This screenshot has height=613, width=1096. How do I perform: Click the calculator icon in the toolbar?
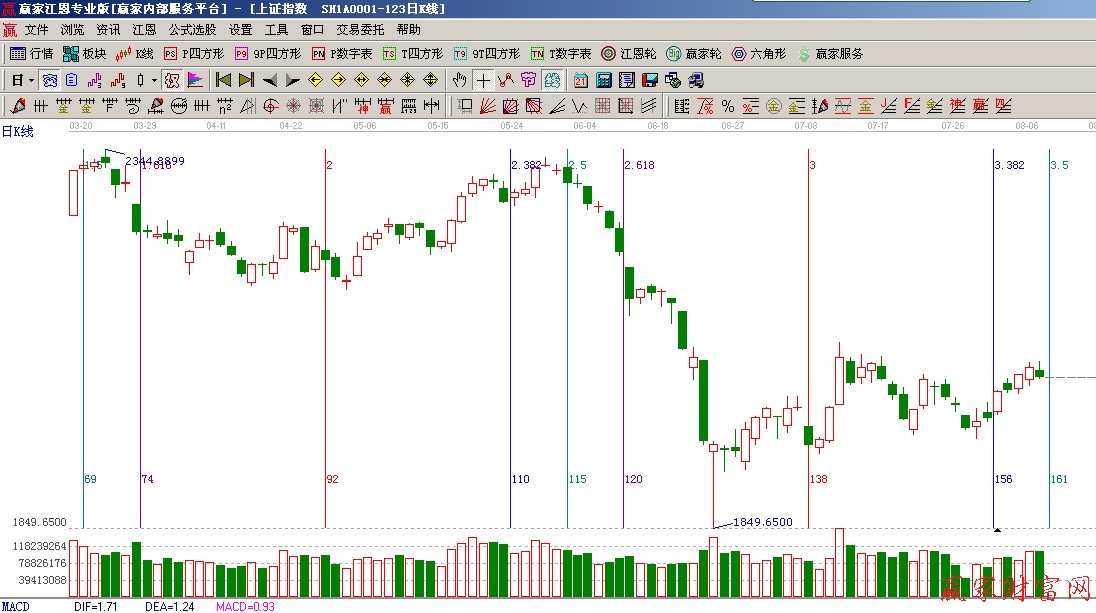click(x=605, y=80)
